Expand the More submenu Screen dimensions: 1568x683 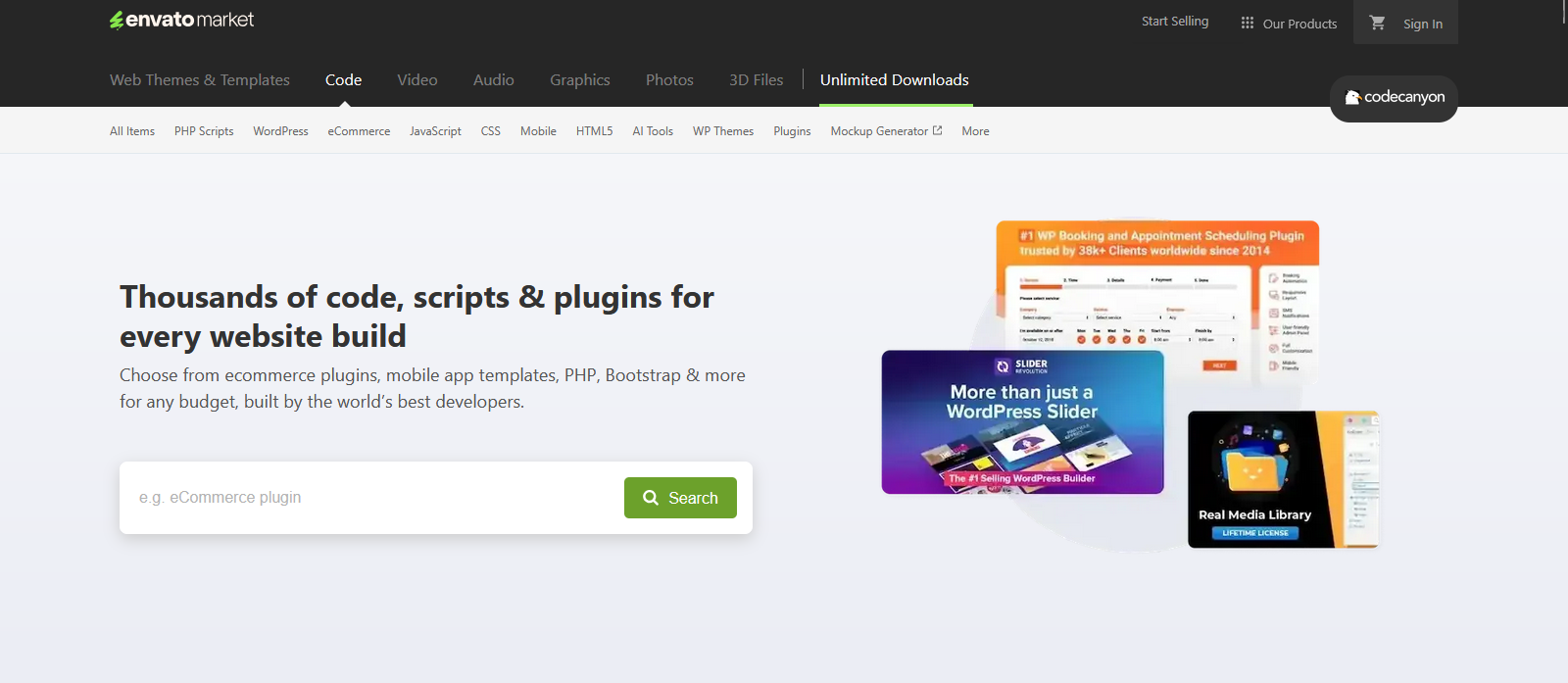(x=975, y=131)
